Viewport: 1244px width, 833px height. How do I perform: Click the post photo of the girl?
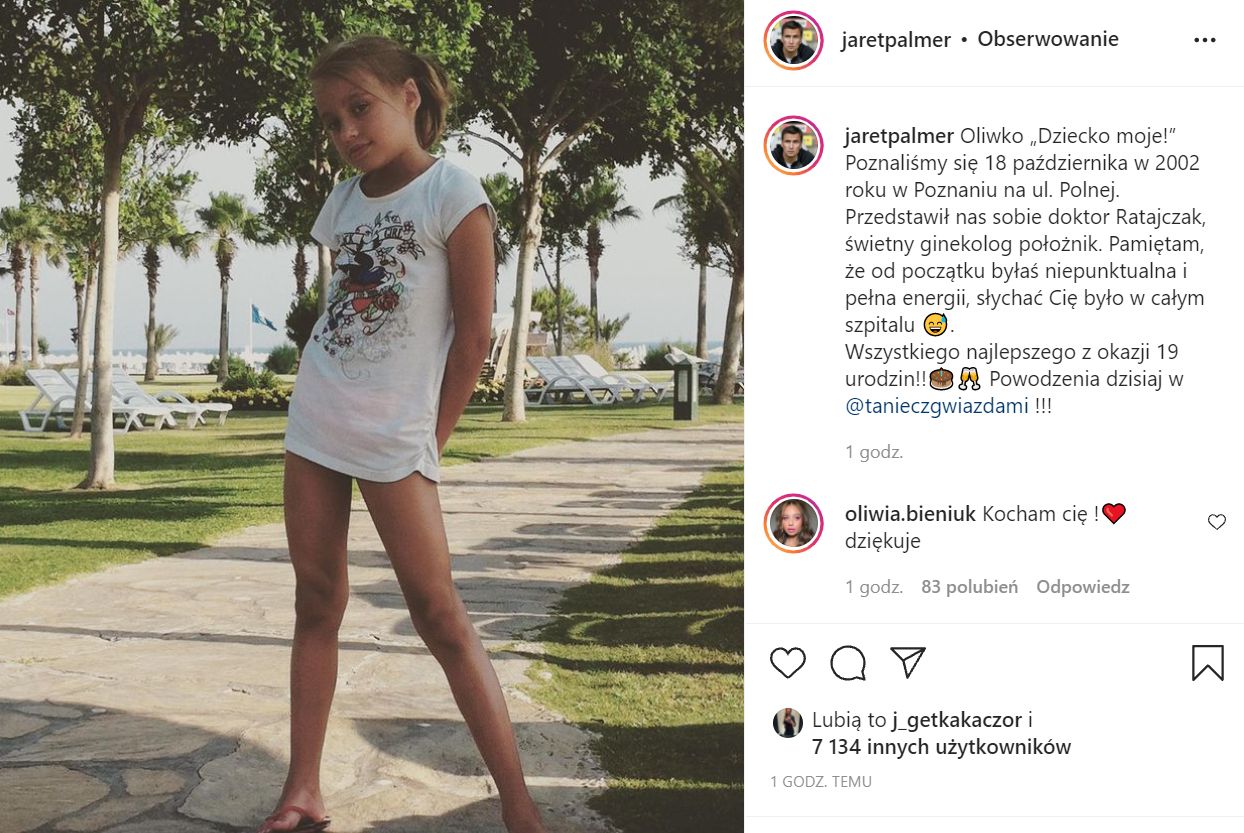(x=372, y=416)
